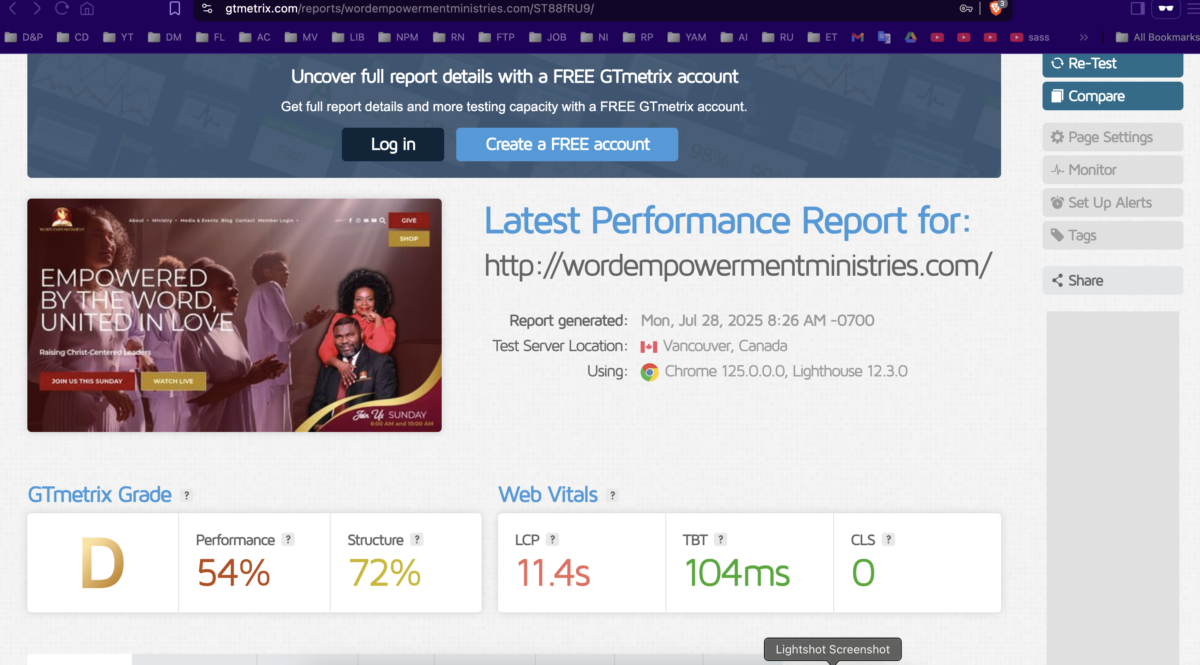Viewport: 1200px width, 665px height.
Task: Open the YouTube bookmark labeled sass
Action: (1028, 37)
